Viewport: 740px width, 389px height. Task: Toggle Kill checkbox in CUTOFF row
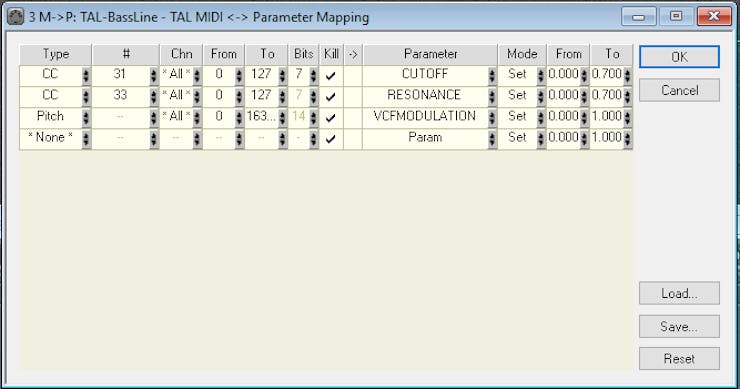point(331,75)
